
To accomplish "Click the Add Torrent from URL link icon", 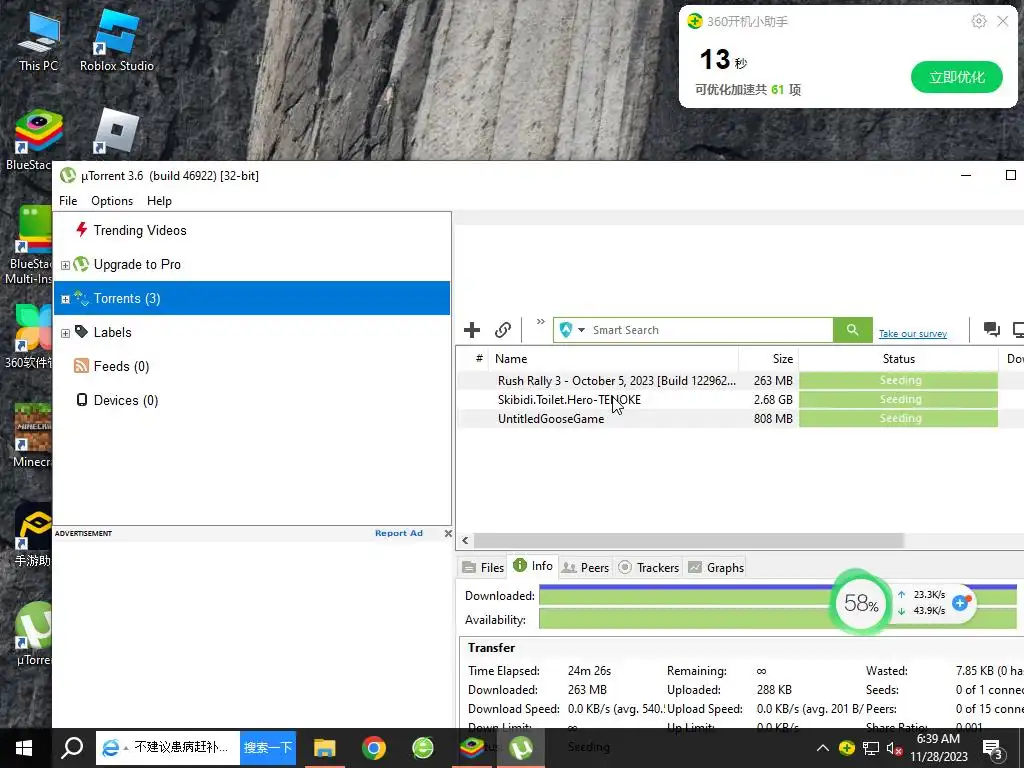I will [502, 330].
